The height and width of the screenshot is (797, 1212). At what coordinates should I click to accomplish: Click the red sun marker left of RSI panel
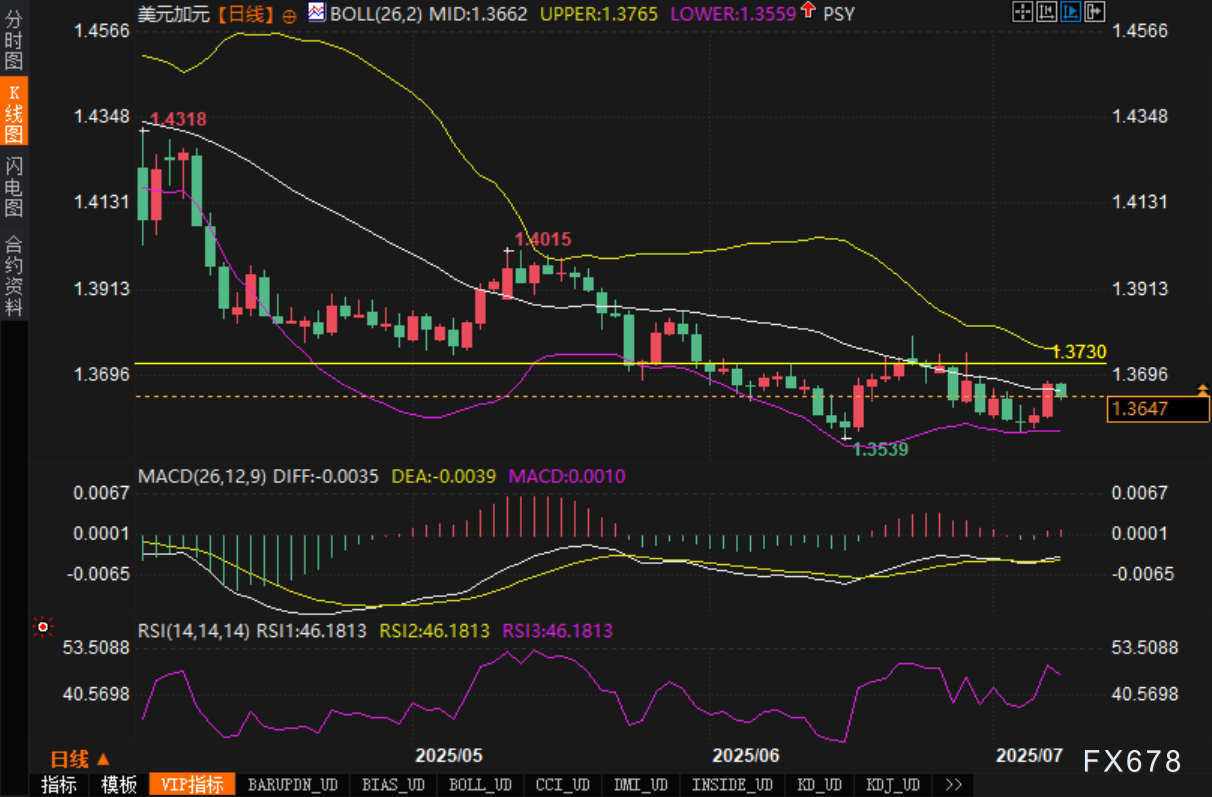pyautogui.click(x=43, y=627)
